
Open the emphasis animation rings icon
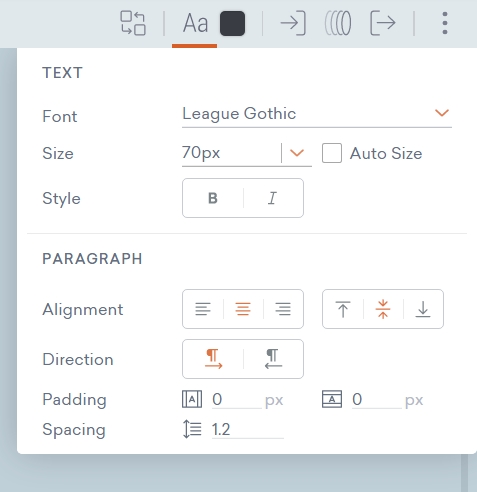338,23
